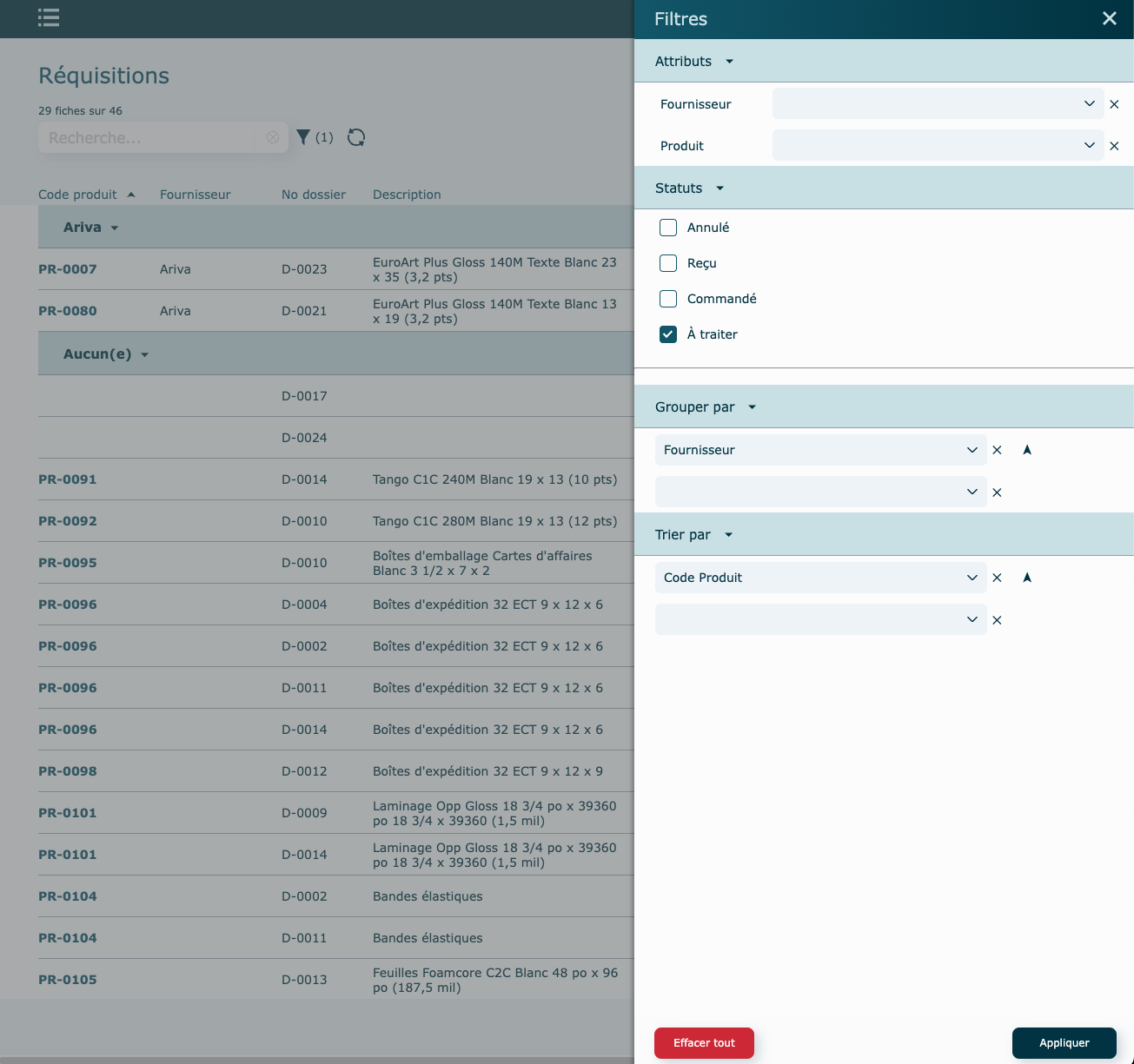Enable the Reçu status filter
The image size is (1134, 1064).
point(668,263)
